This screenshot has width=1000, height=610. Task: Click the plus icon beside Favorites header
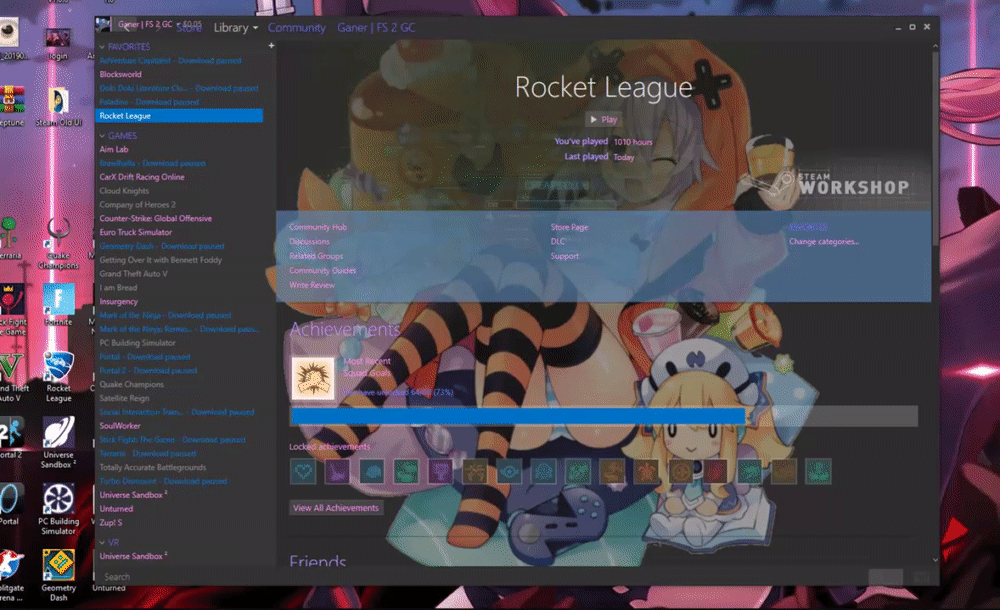(x=271, y=46)
